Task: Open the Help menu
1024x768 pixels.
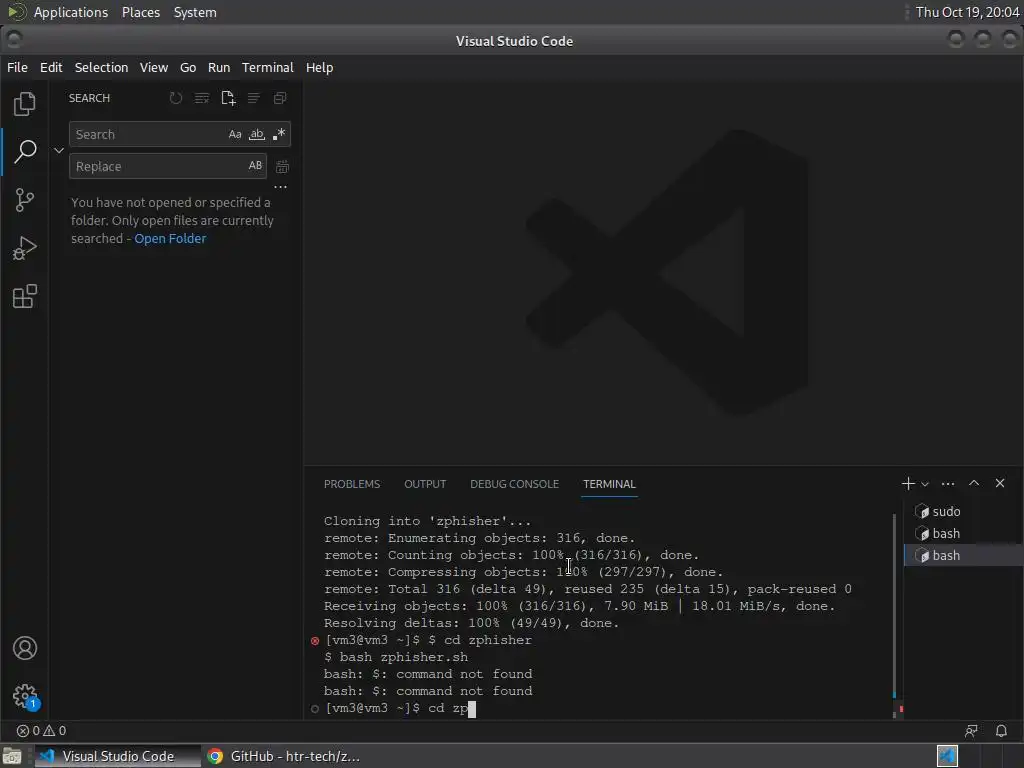Action: pos(319,67)
